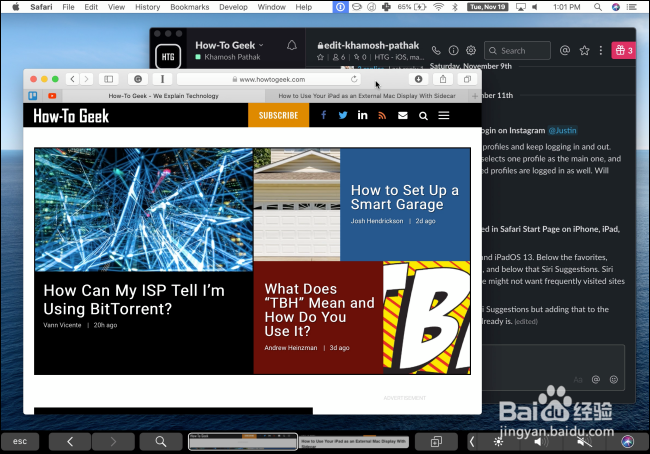Click the Wi-Fi status icon in menu bar

[438, 7]
